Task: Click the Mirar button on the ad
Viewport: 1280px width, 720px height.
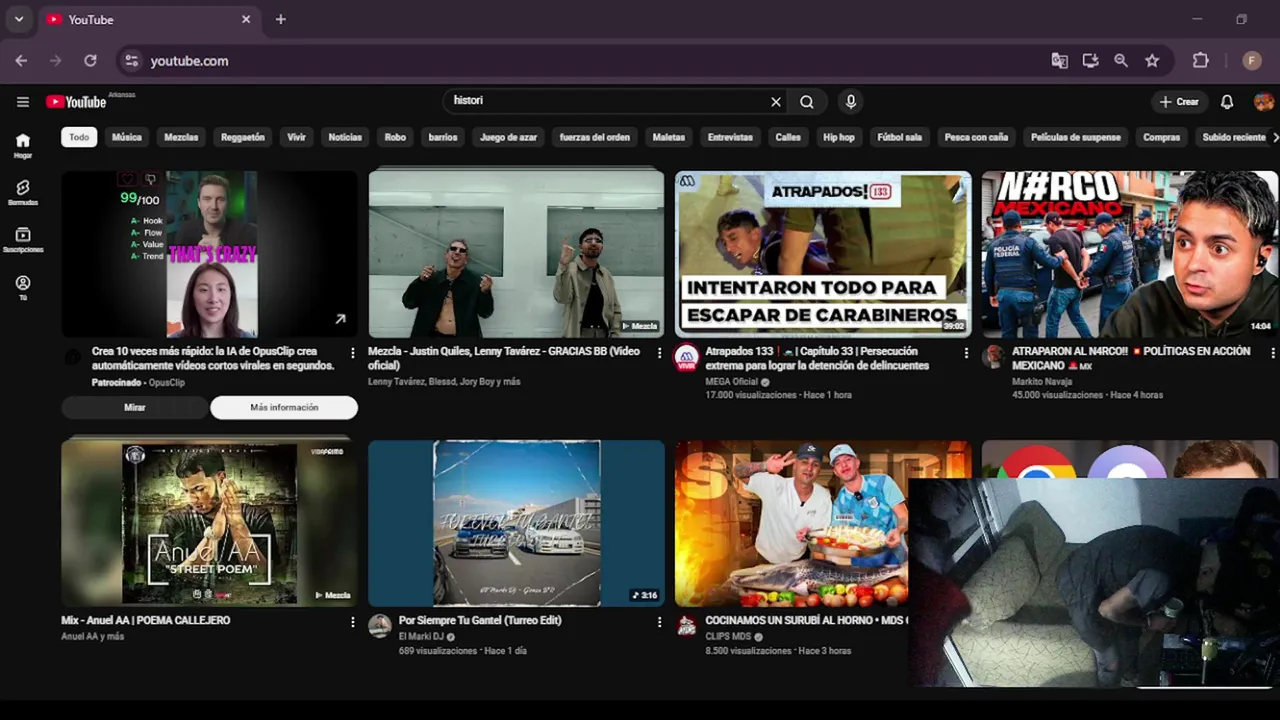Action: 135,407
